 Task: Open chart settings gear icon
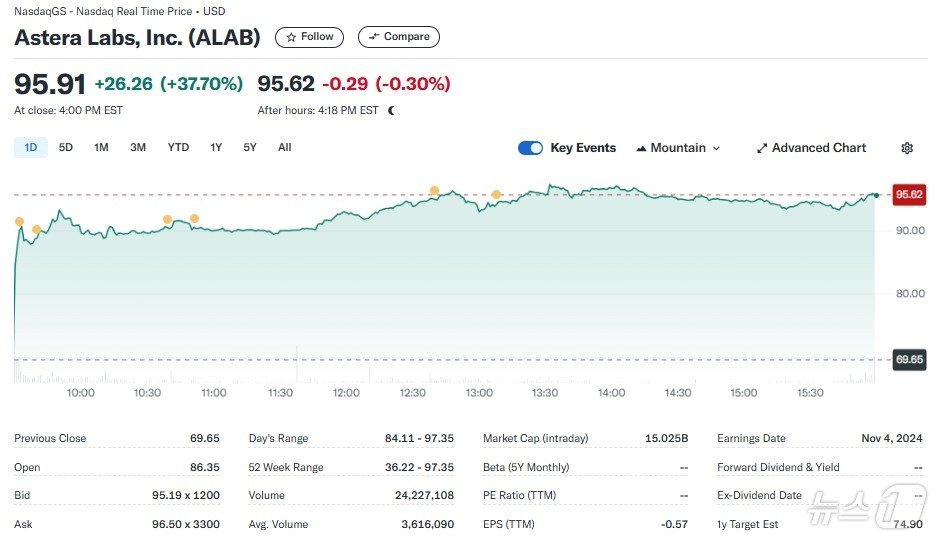click(x=907, y=148)
